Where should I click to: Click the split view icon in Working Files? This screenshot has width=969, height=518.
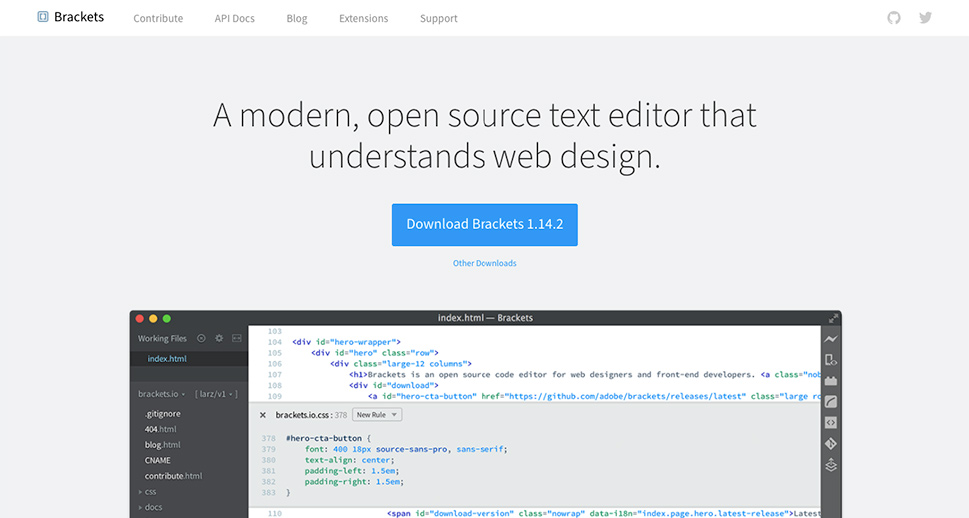(x=237, y=338)
